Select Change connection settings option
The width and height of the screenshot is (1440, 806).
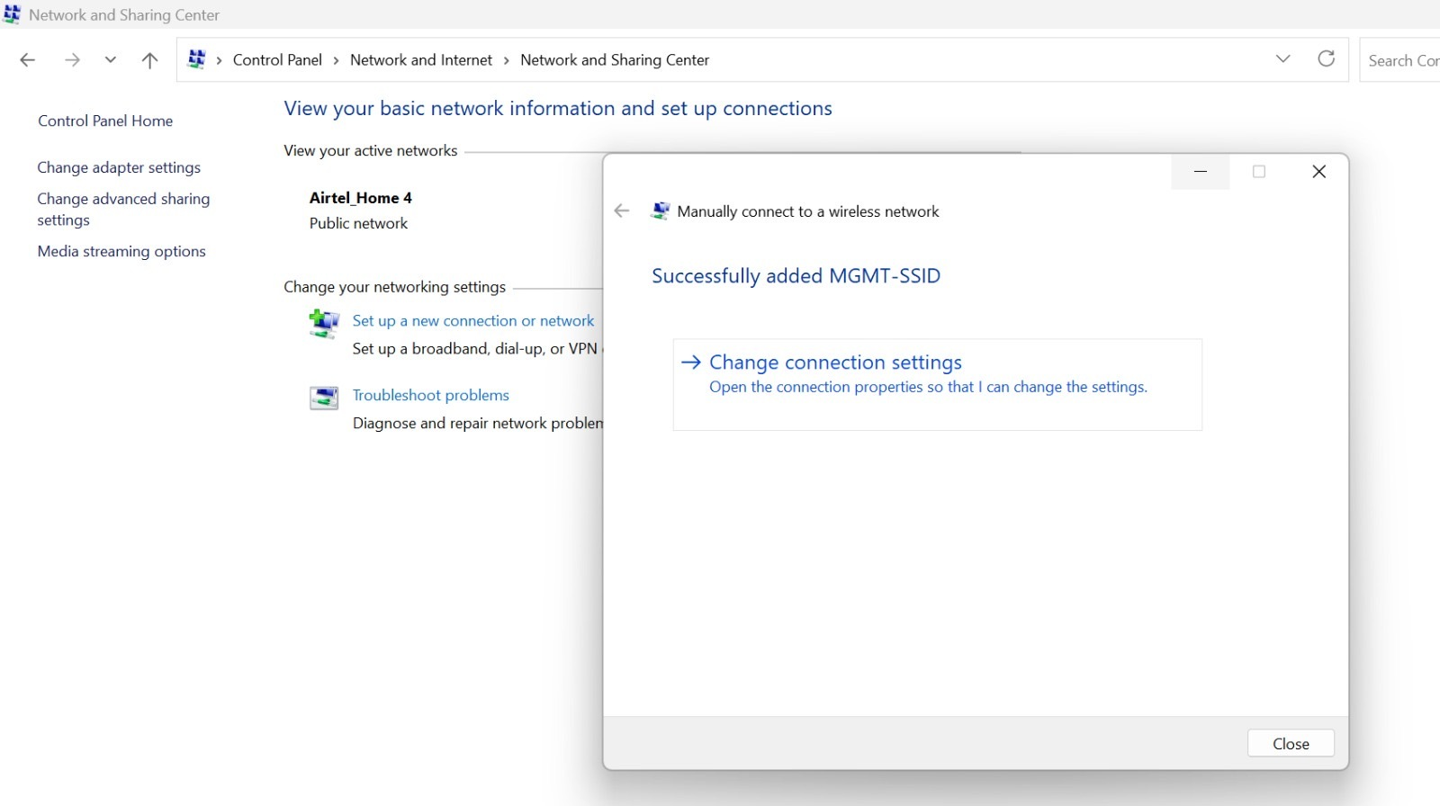click(835, 362)
